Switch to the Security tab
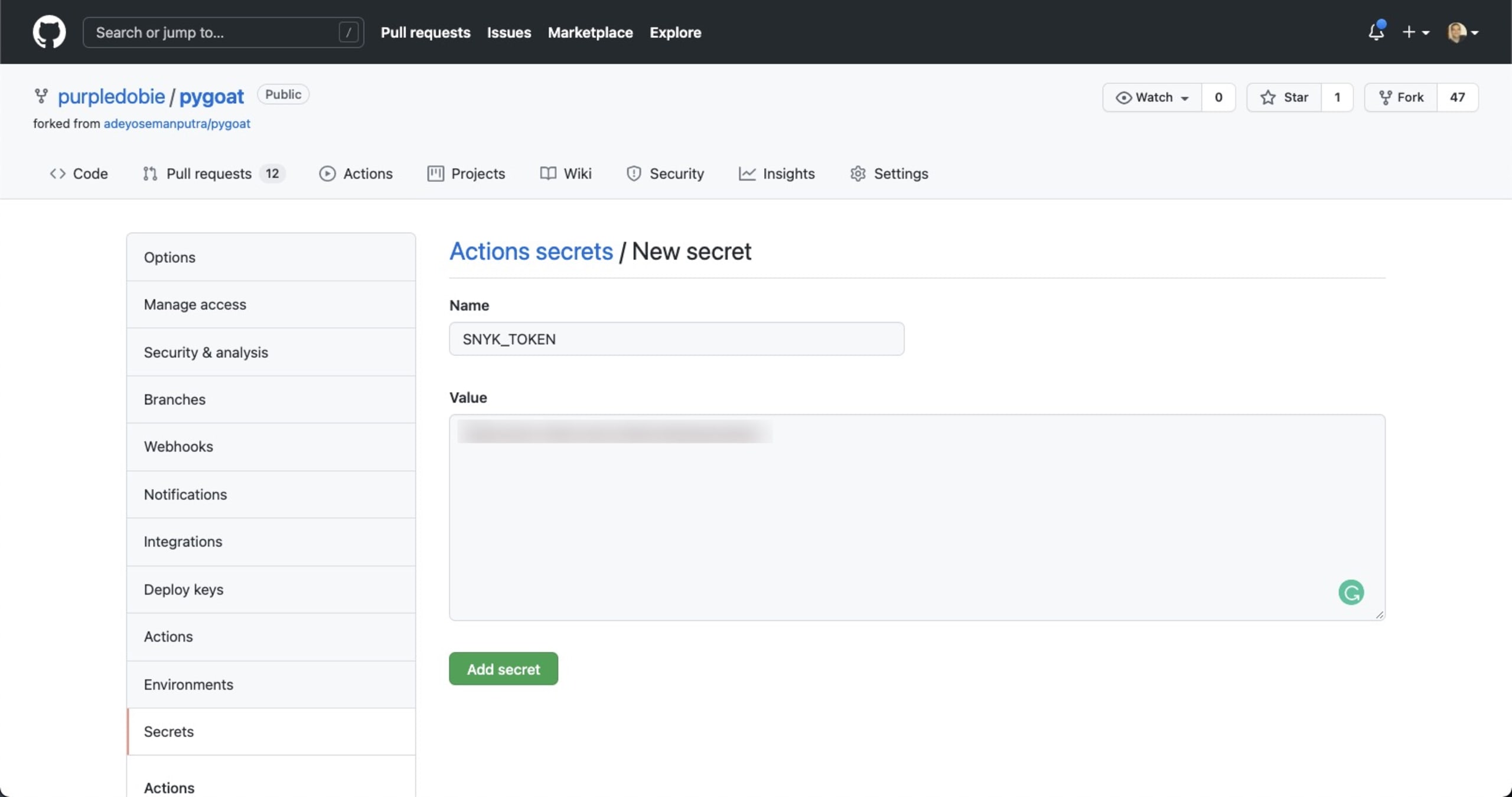1512x797 pixels. tap(665, 174)
